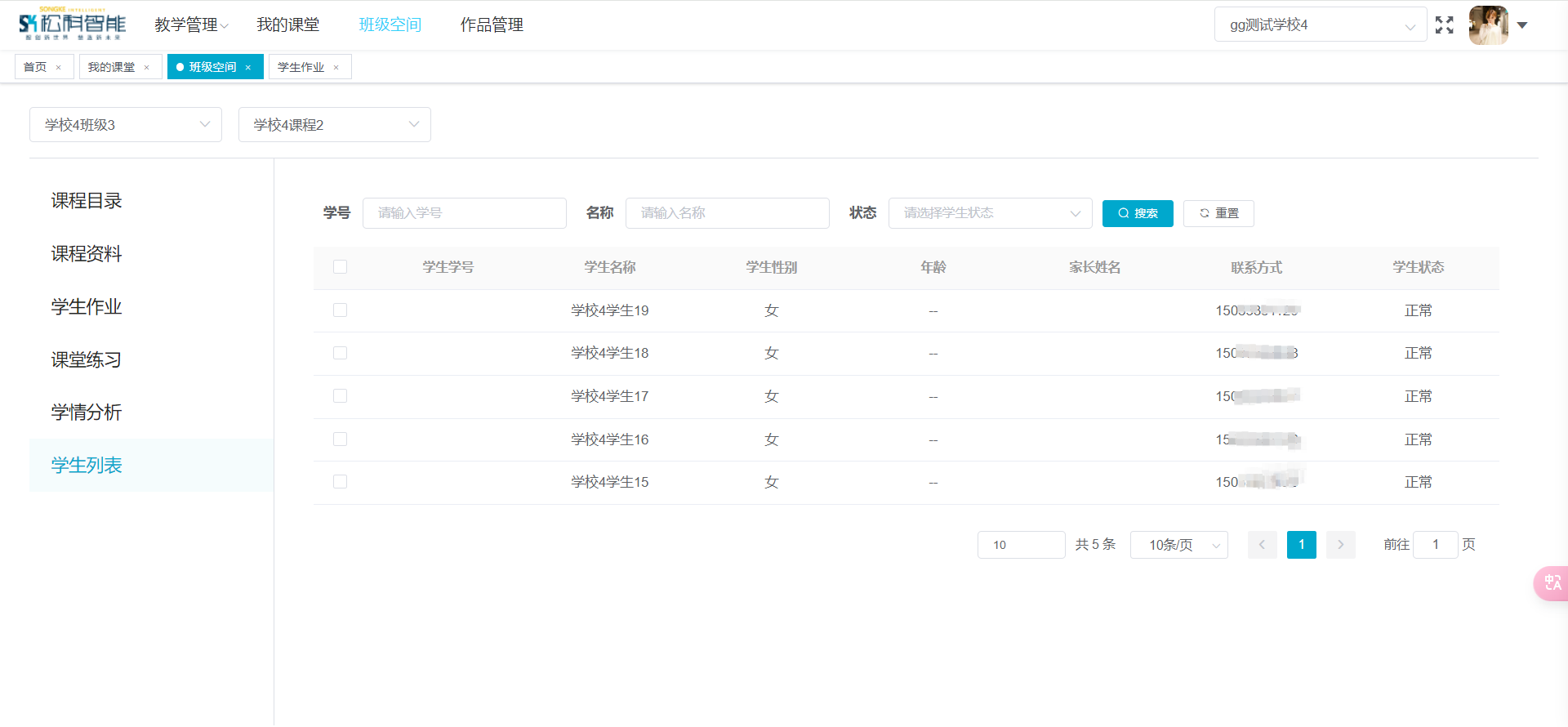The height and width of the screenshot is (727, 1568).
Task: Click the fullscreen toggle icon
Action: point(1444,25)
